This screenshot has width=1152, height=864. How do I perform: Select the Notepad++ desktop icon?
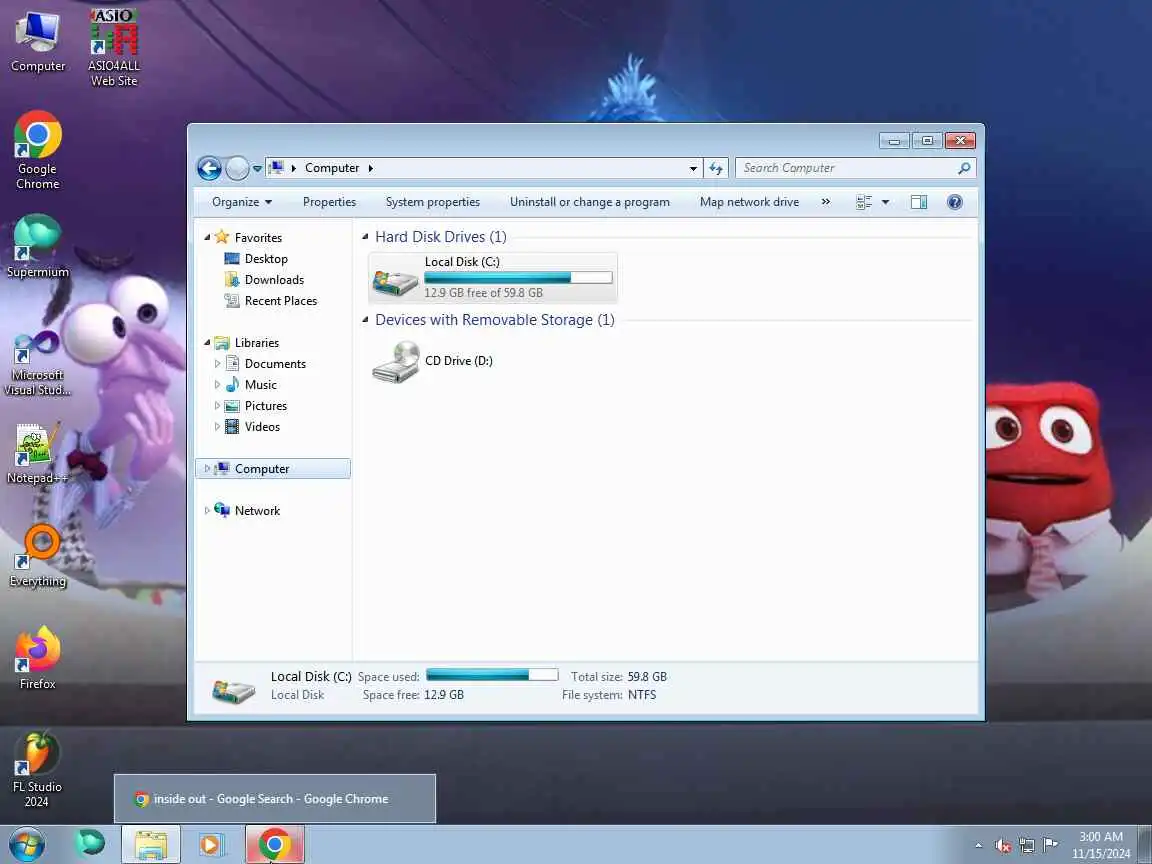(37, 453)
